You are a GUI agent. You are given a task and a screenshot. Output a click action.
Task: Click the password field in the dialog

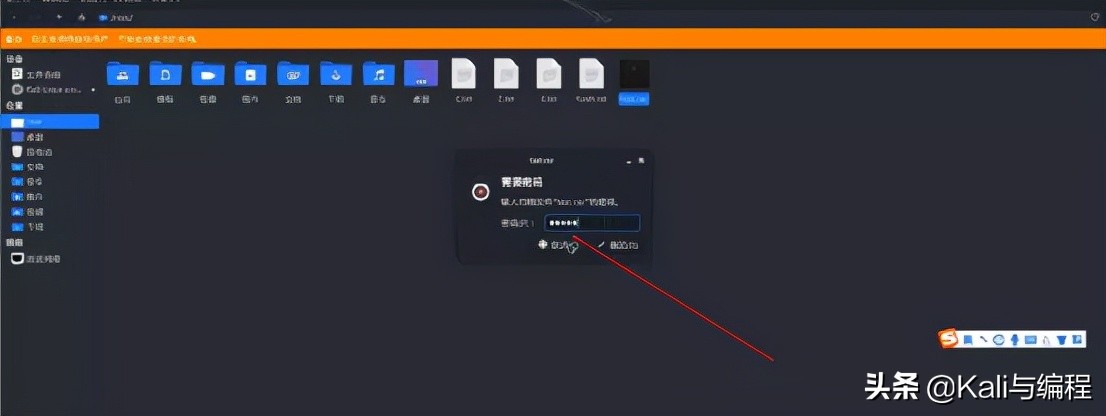(592, 224)
